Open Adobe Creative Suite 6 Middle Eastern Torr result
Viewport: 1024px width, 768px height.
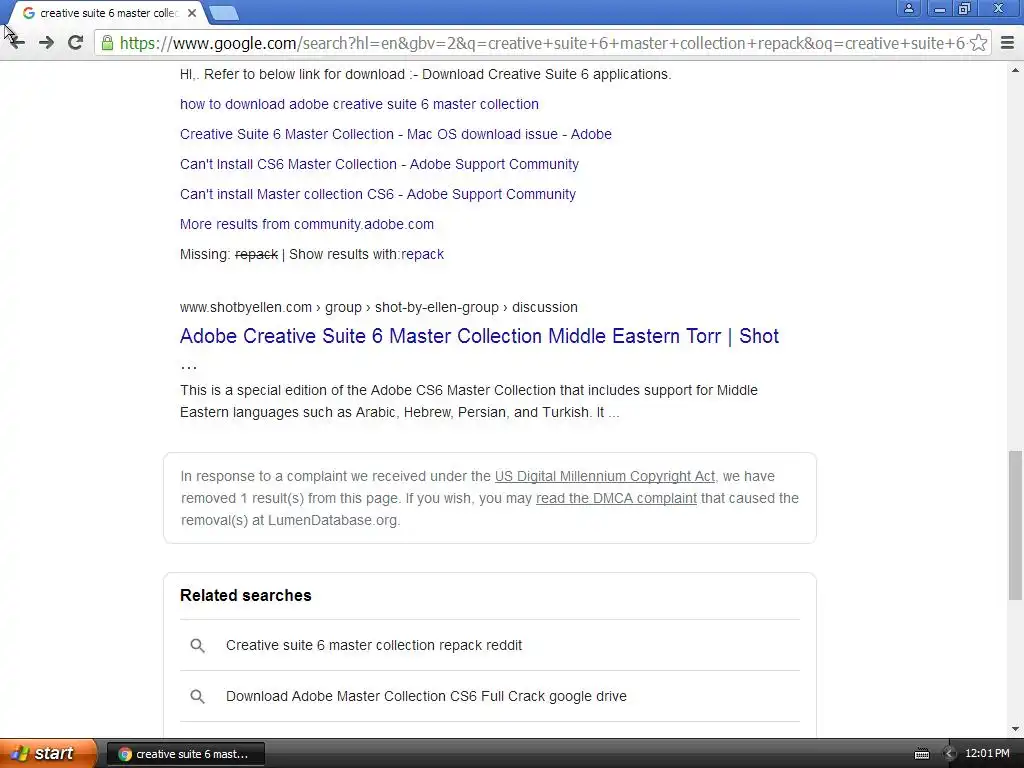pyautogui.click(x=479, y=336)
